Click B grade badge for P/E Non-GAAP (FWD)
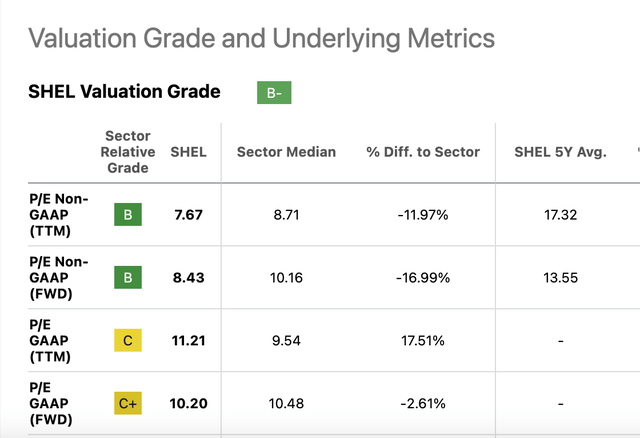The image size is (640, 438). tap(128, 277)
